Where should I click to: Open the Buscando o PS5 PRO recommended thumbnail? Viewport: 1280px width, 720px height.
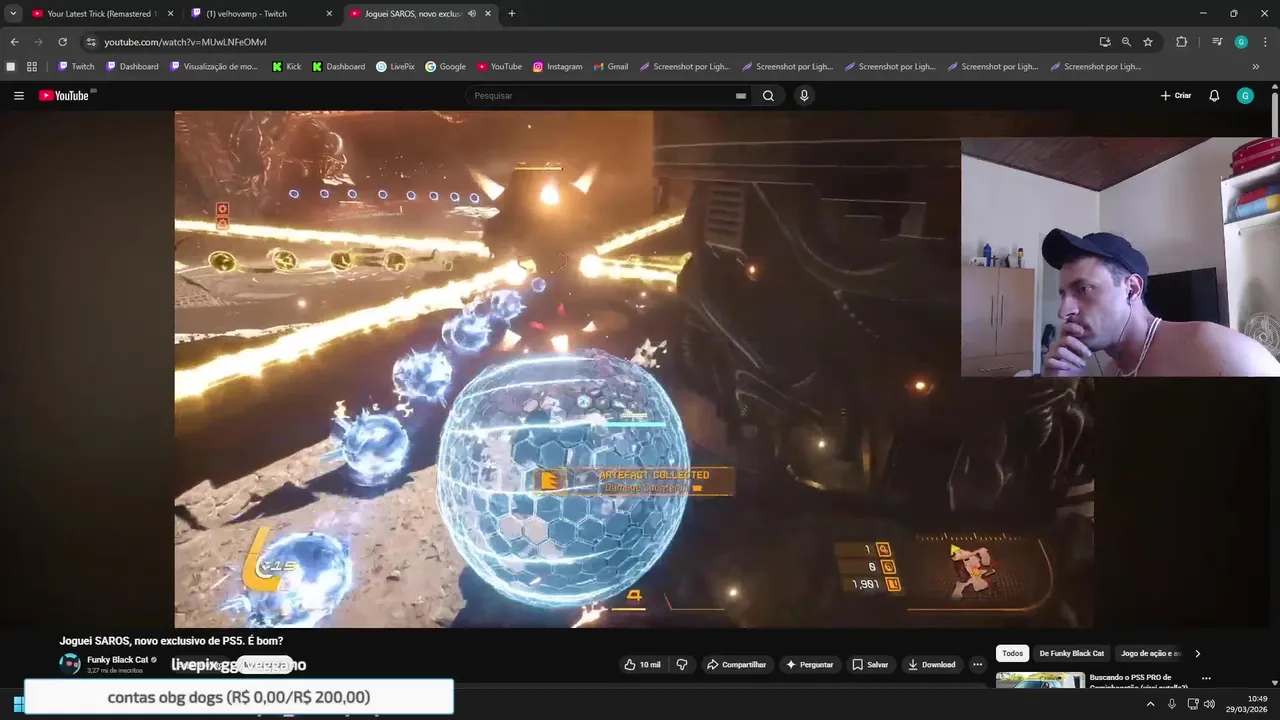(x=1040, y=681)
